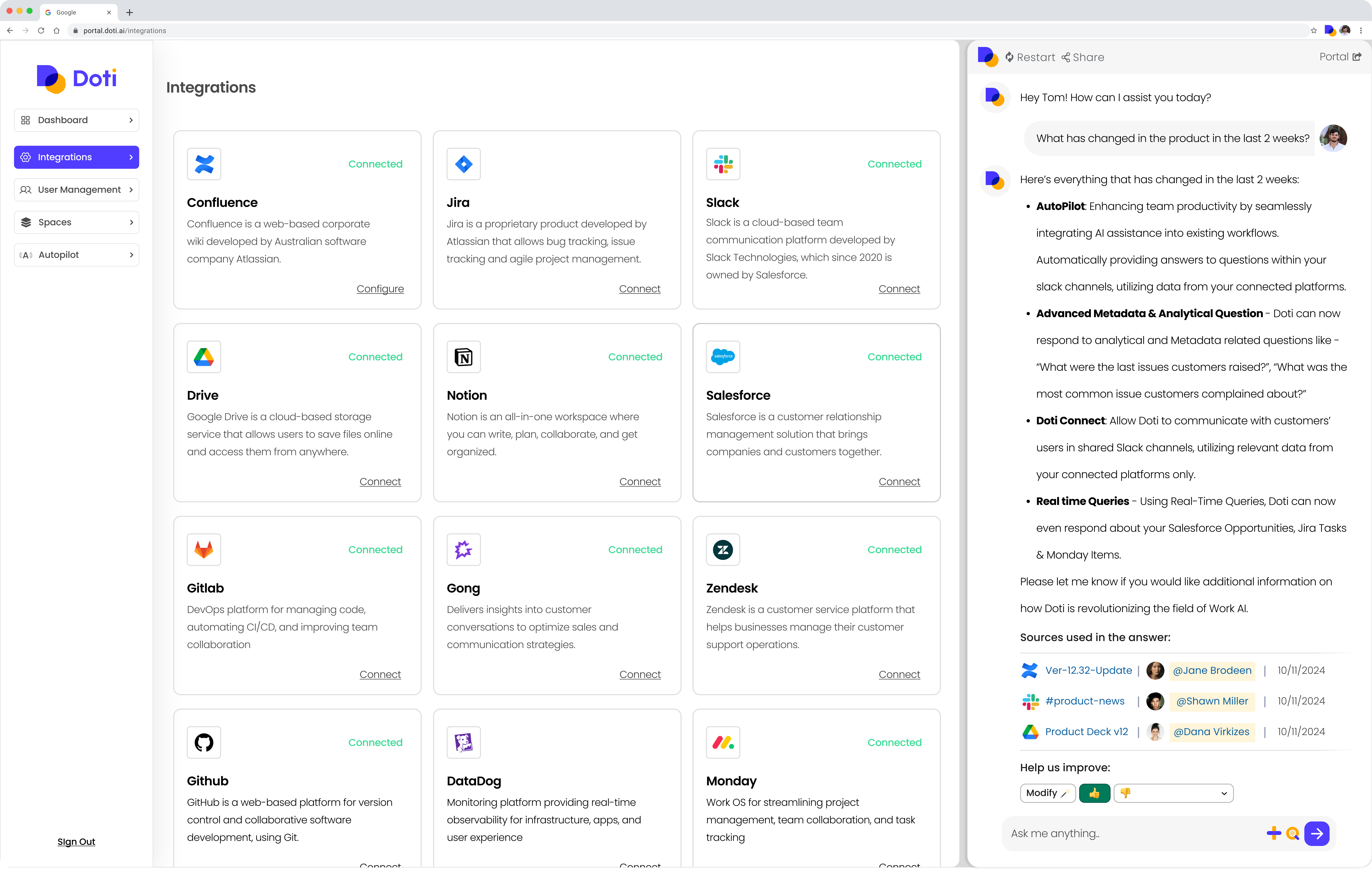Expand the Spaces sidebar section
This screenshot has height=870, width=1372.
pyautogui.click(x=76, y=222)
